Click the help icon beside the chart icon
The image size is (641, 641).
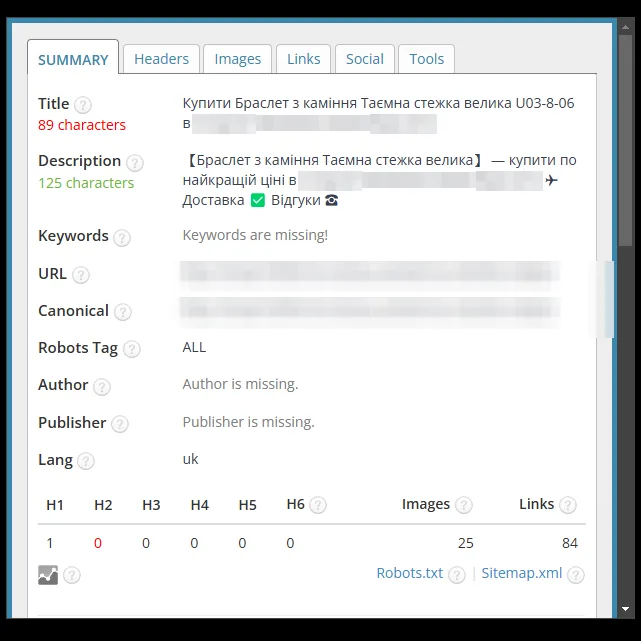72,575
